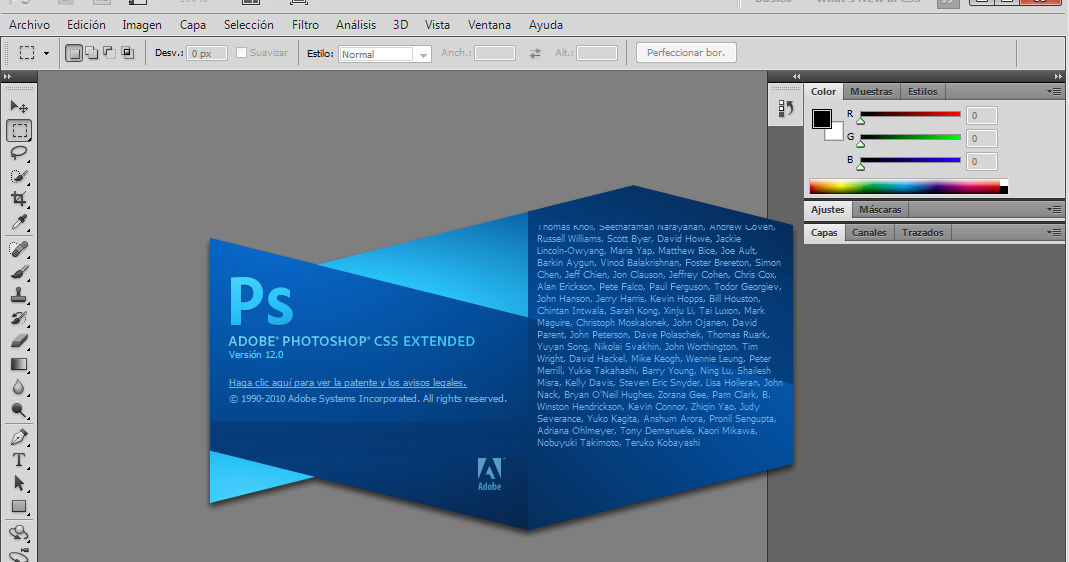
Task: Select the Pen tool
Action: coord(19,437)
